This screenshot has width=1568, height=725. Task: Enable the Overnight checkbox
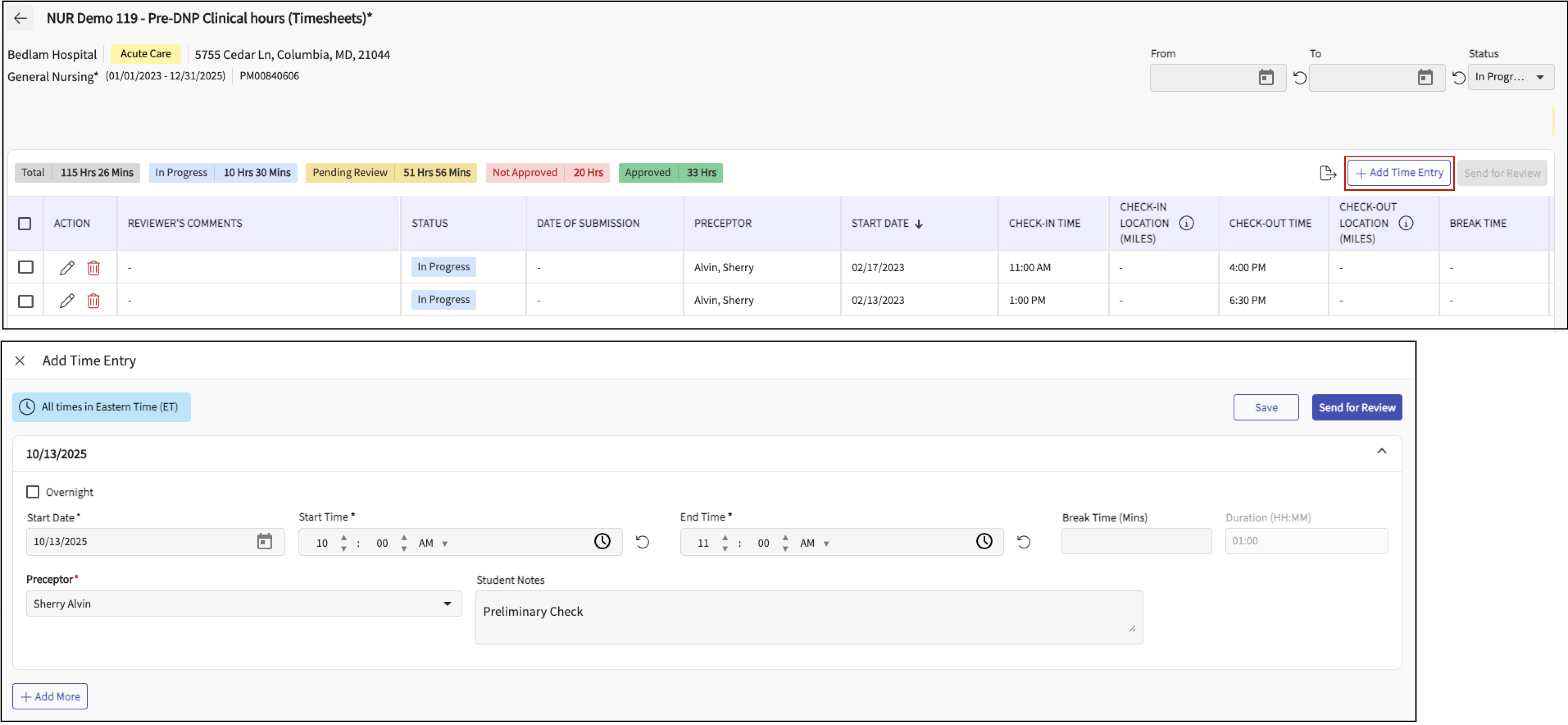33,492
